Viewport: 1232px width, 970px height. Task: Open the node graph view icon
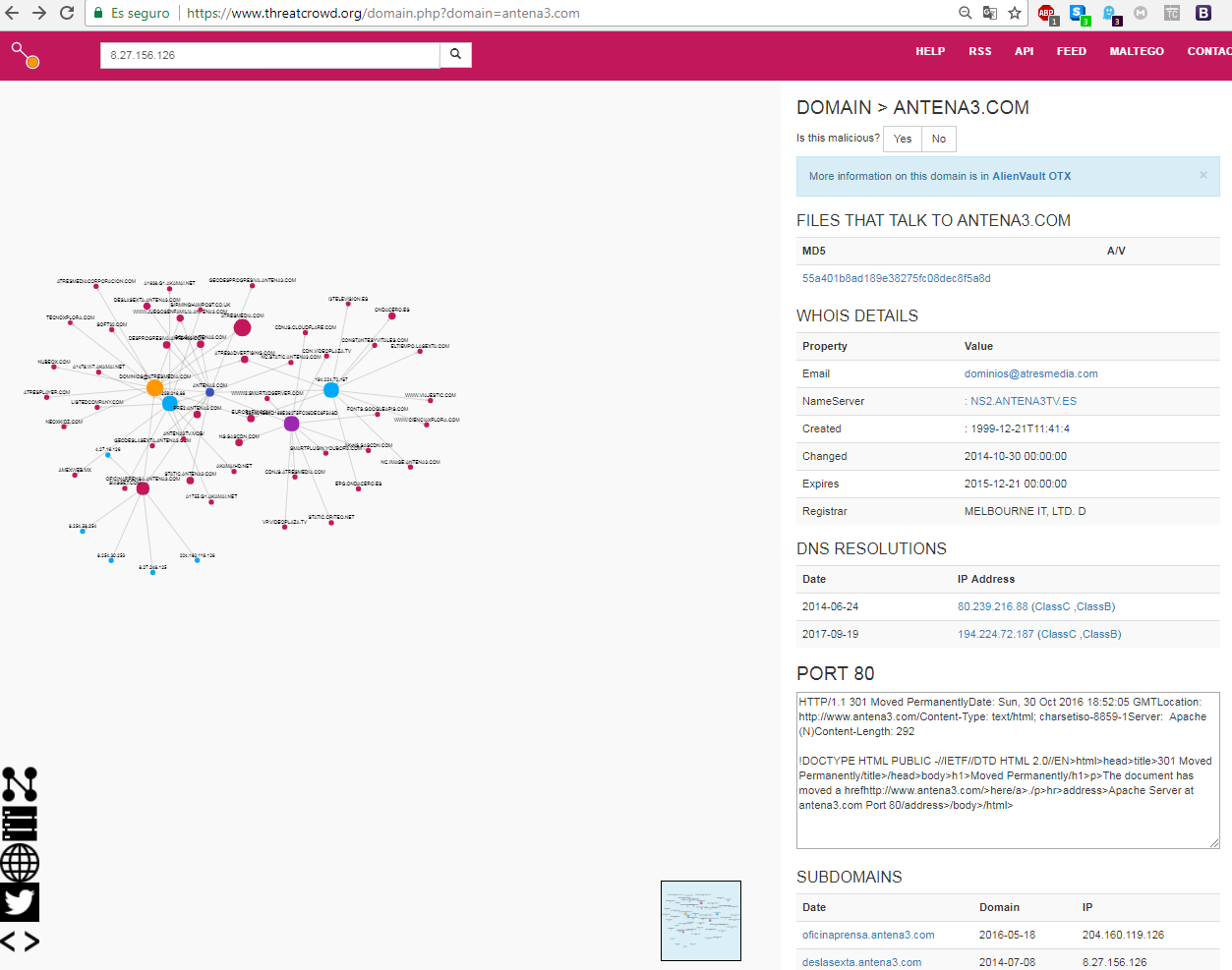20,784
